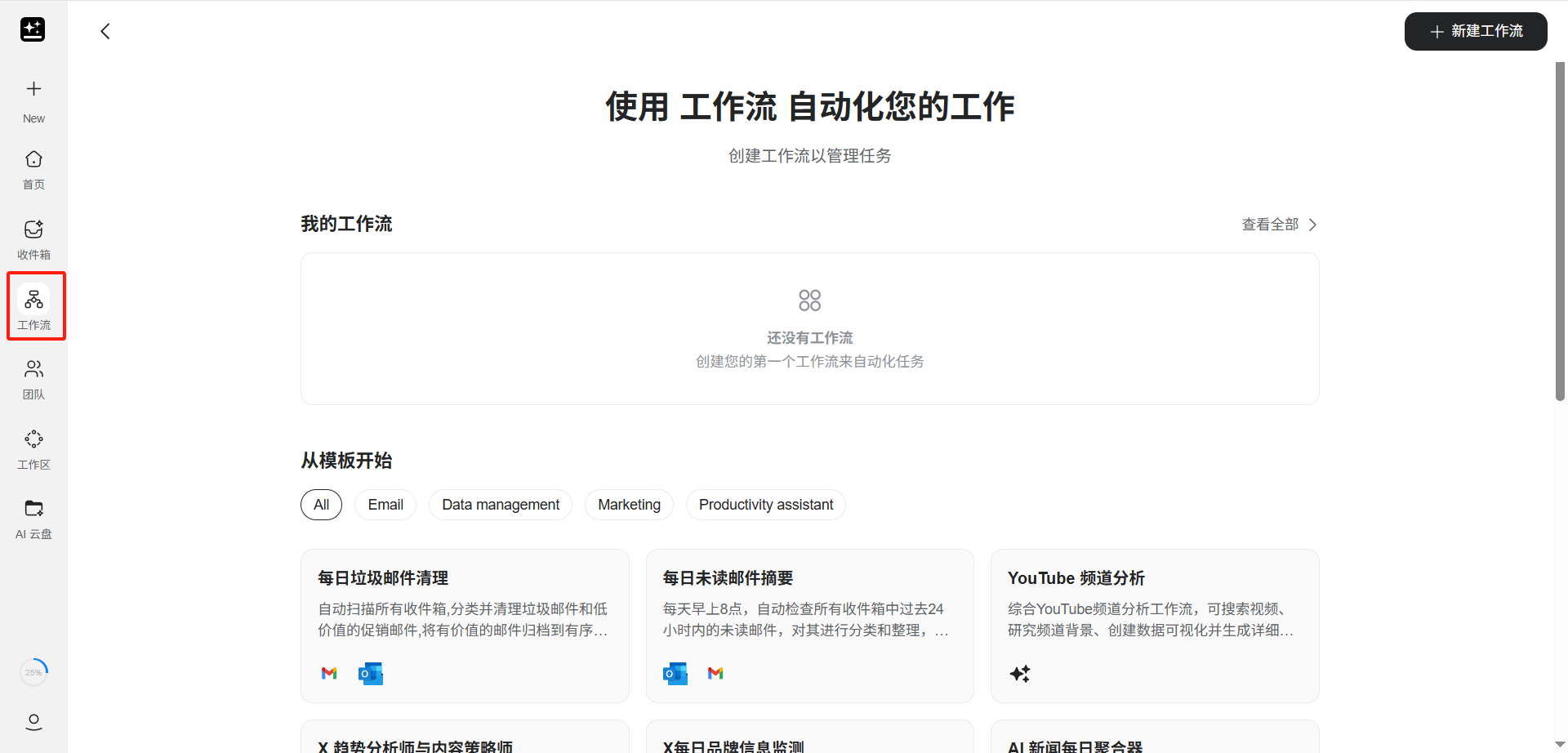Click the New plus icon
The width and height of the screenshot is (1568, 753).
33,89
